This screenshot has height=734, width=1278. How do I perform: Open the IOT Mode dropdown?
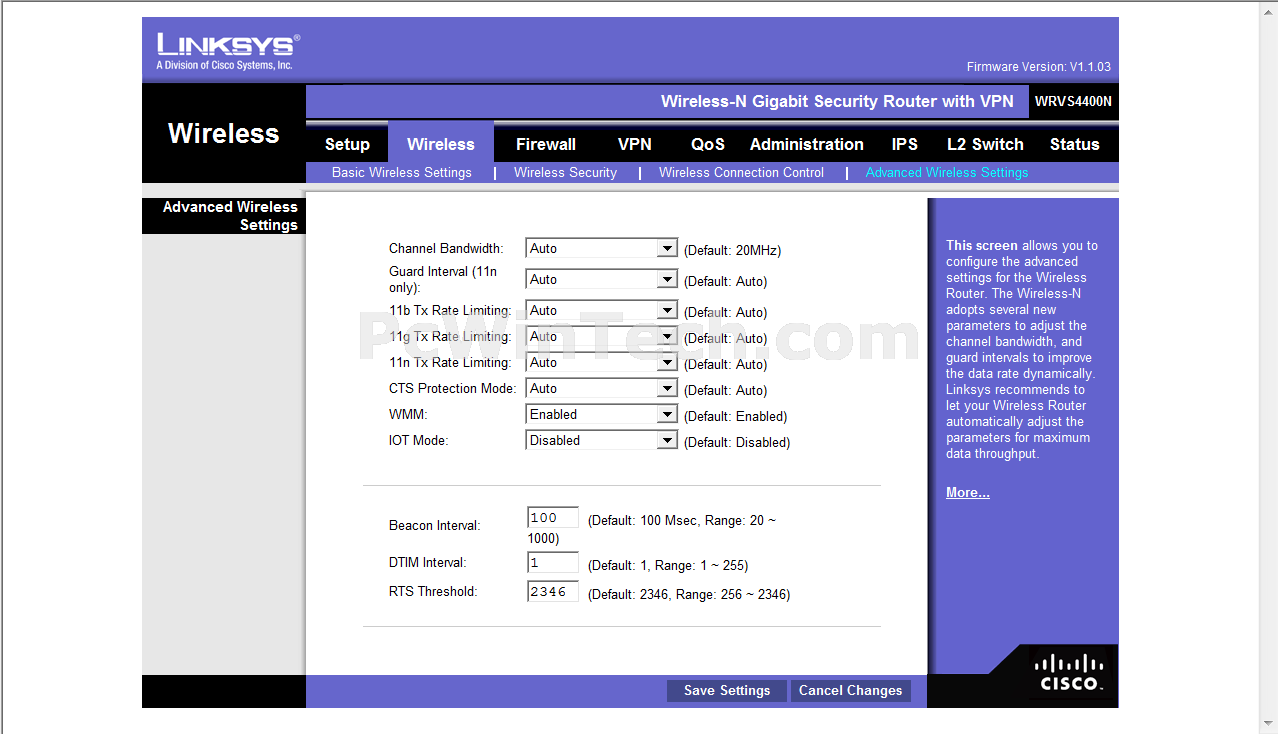pyautogui.click(x=602, y=441)
